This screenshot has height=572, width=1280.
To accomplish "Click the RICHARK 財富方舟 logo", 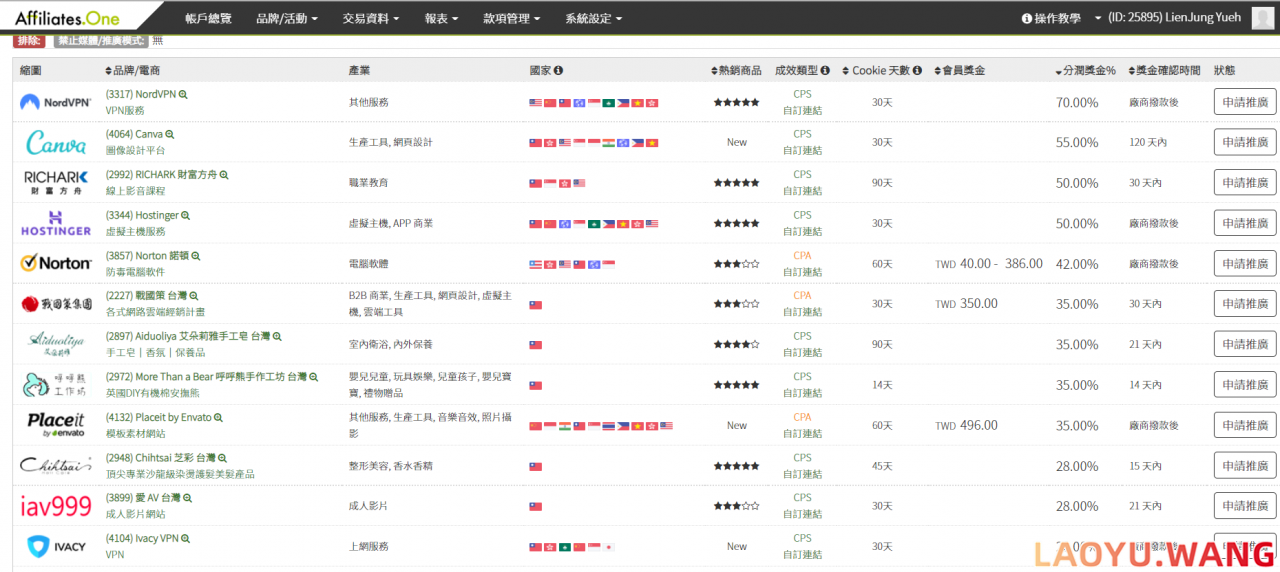I will click(x=56, y=182).
